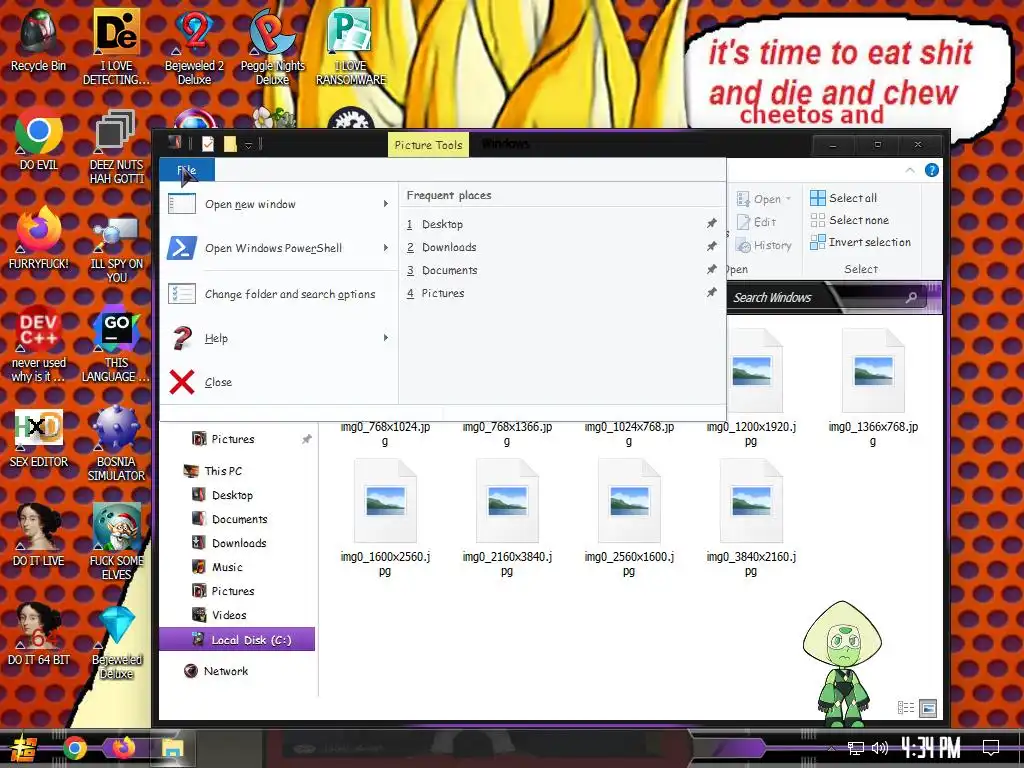This screenshot has width=1024, height=768.
Task: Open Firefox from the taskbar
Action: click(x=123, y=747)
